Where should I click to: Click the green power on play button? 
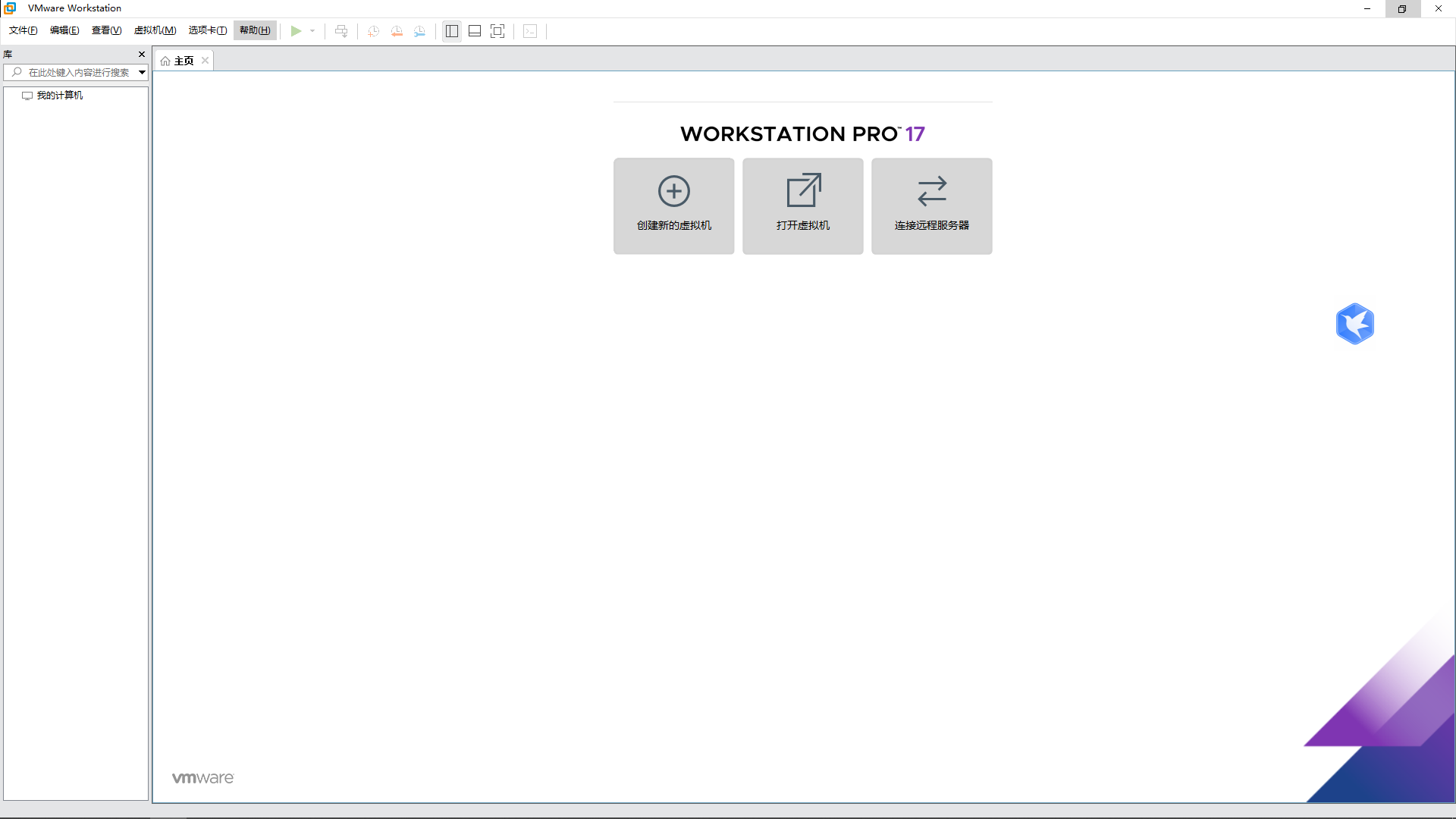296,31
